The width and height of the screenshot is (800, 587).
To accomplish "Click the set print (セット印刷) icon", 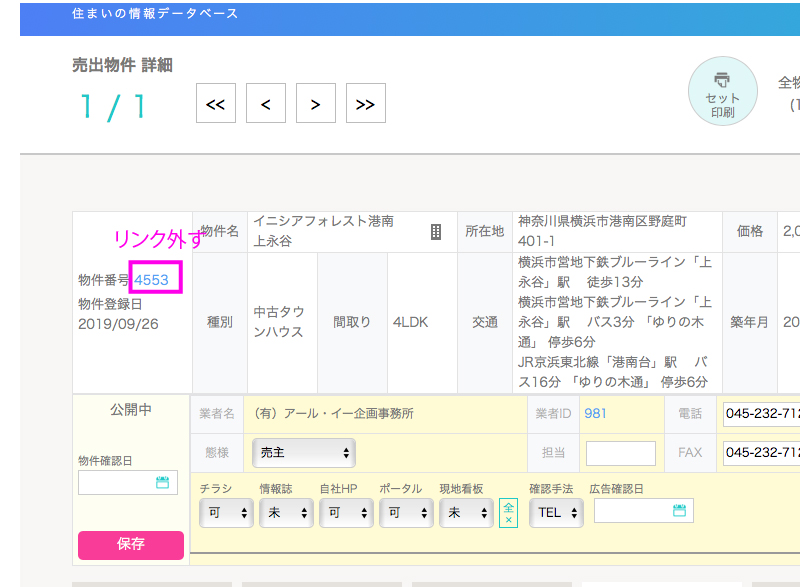I will [x=722, y=91].
